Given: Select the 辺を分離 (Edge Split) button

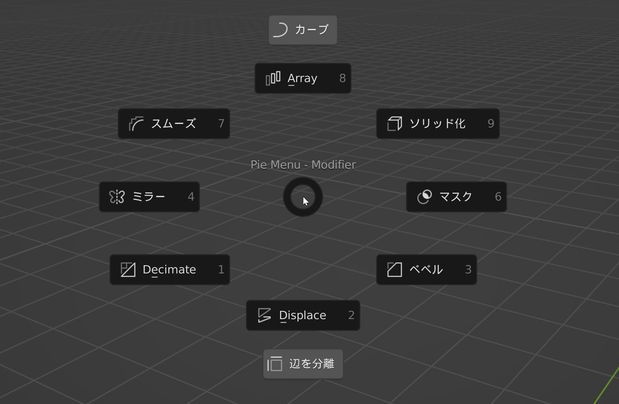Looking at the screenshot, I should (x=303, y=364).
